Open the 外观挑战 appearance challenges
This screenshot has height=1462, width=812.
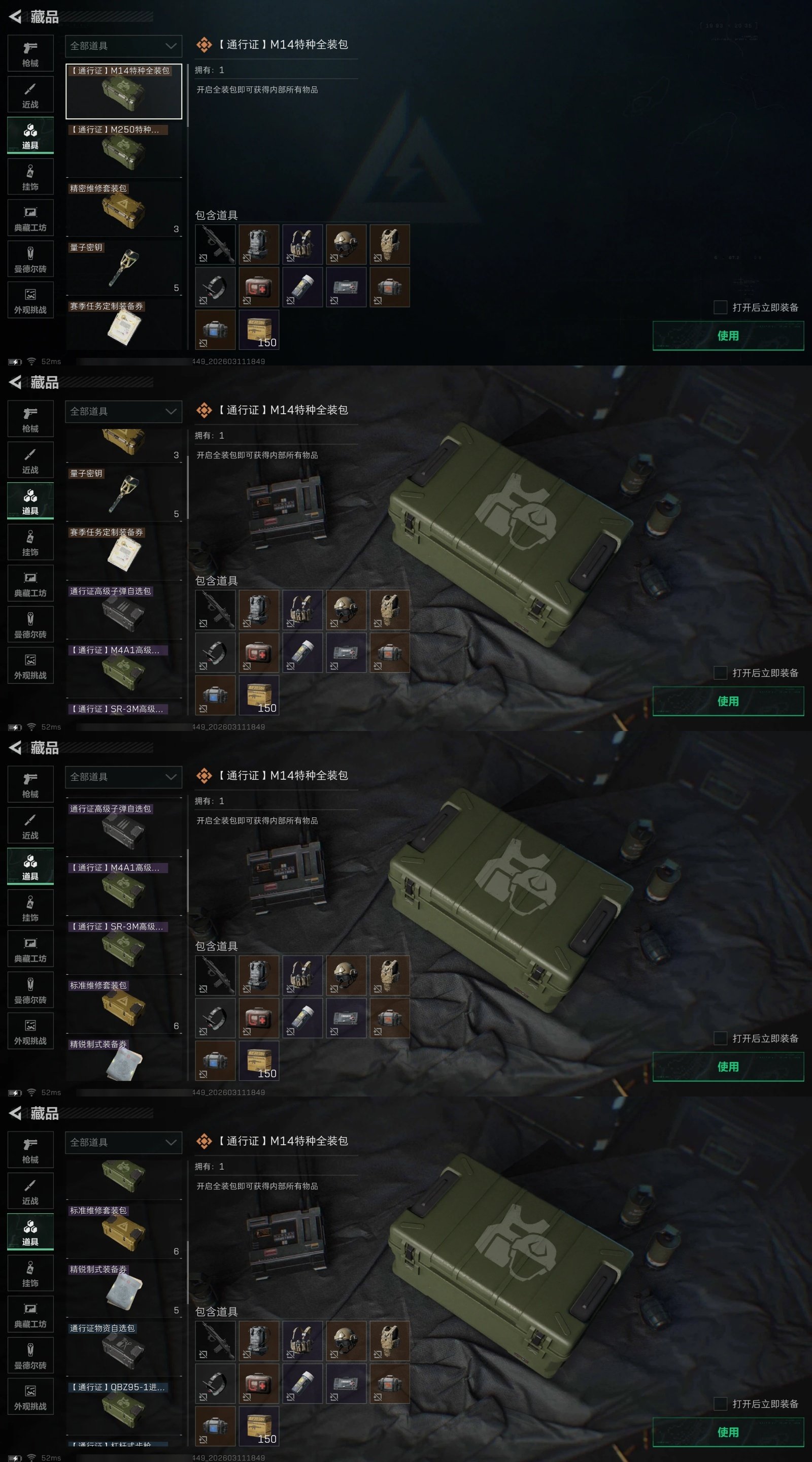point(30,300)
